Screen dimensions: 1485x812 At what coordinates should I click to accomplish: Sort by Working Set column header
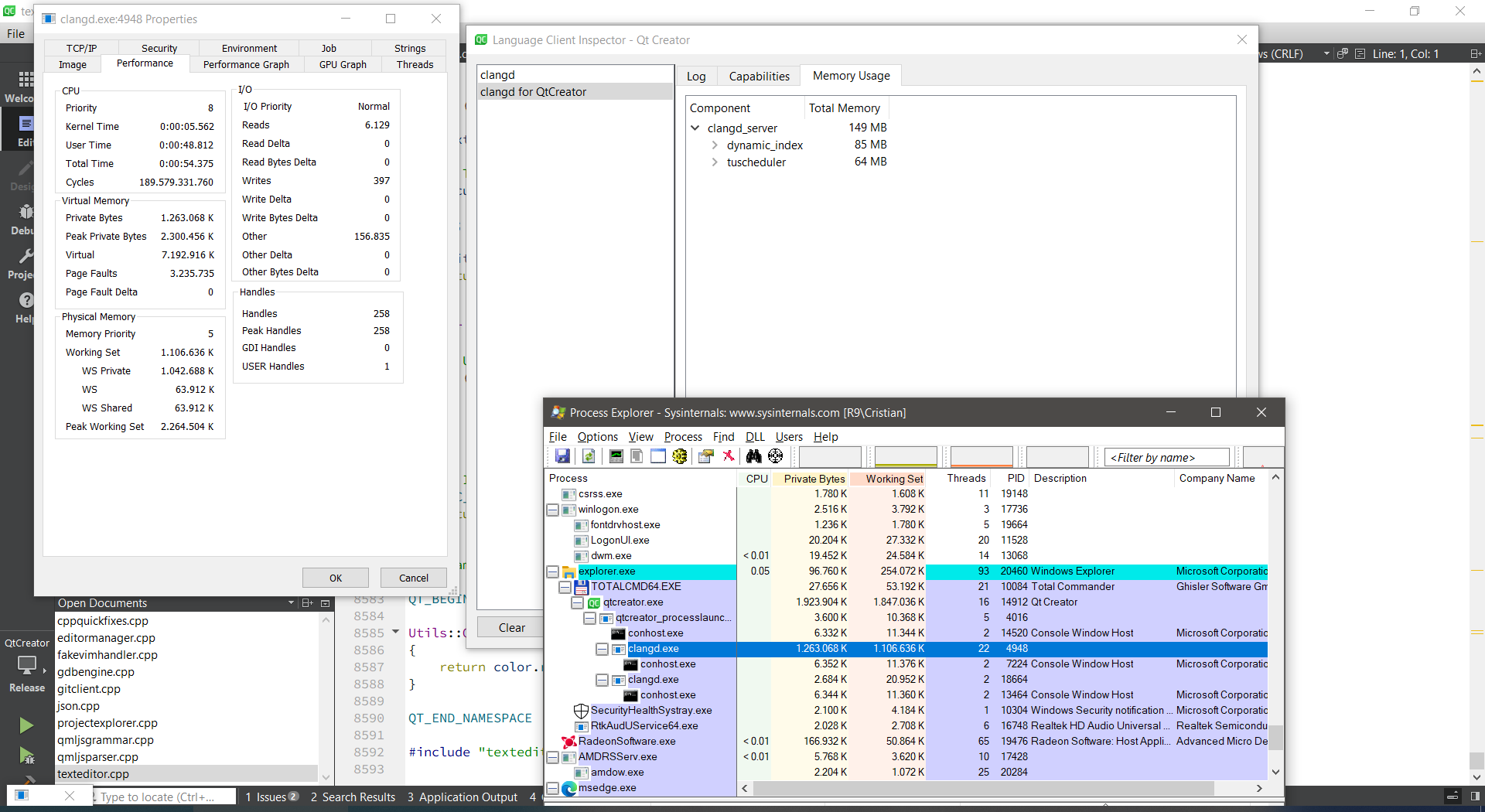(889, 479)
